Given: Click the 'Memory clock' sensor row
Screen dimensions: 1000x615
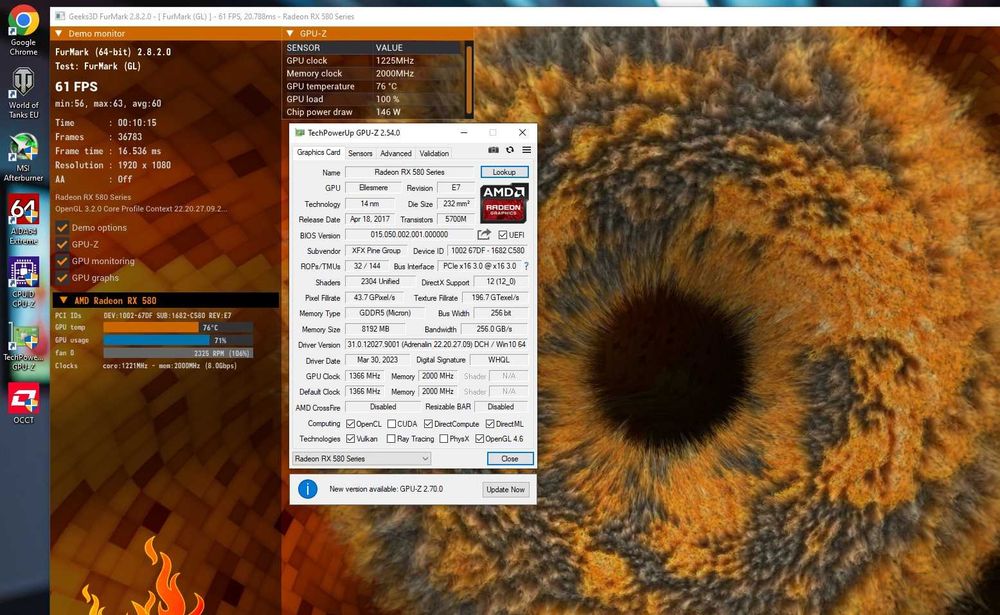Looking at the screenshot, I should [x=374, y=73].
